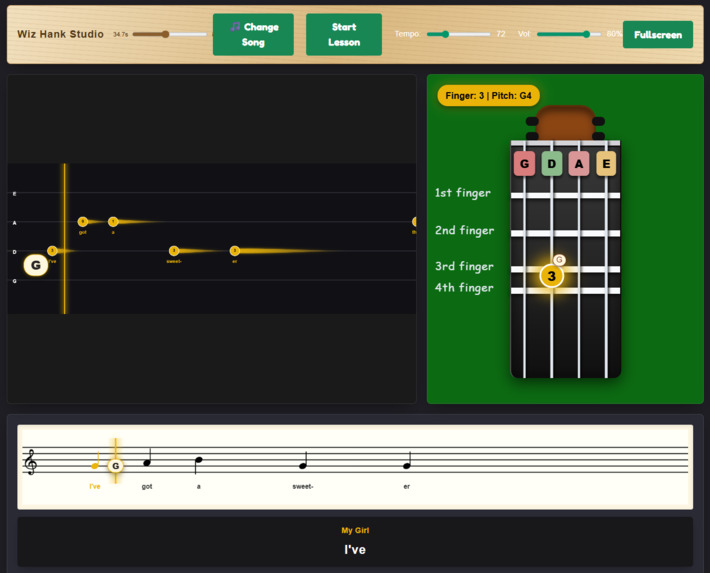Click the small G note bubble above finger marker

(x=559, y=260)
